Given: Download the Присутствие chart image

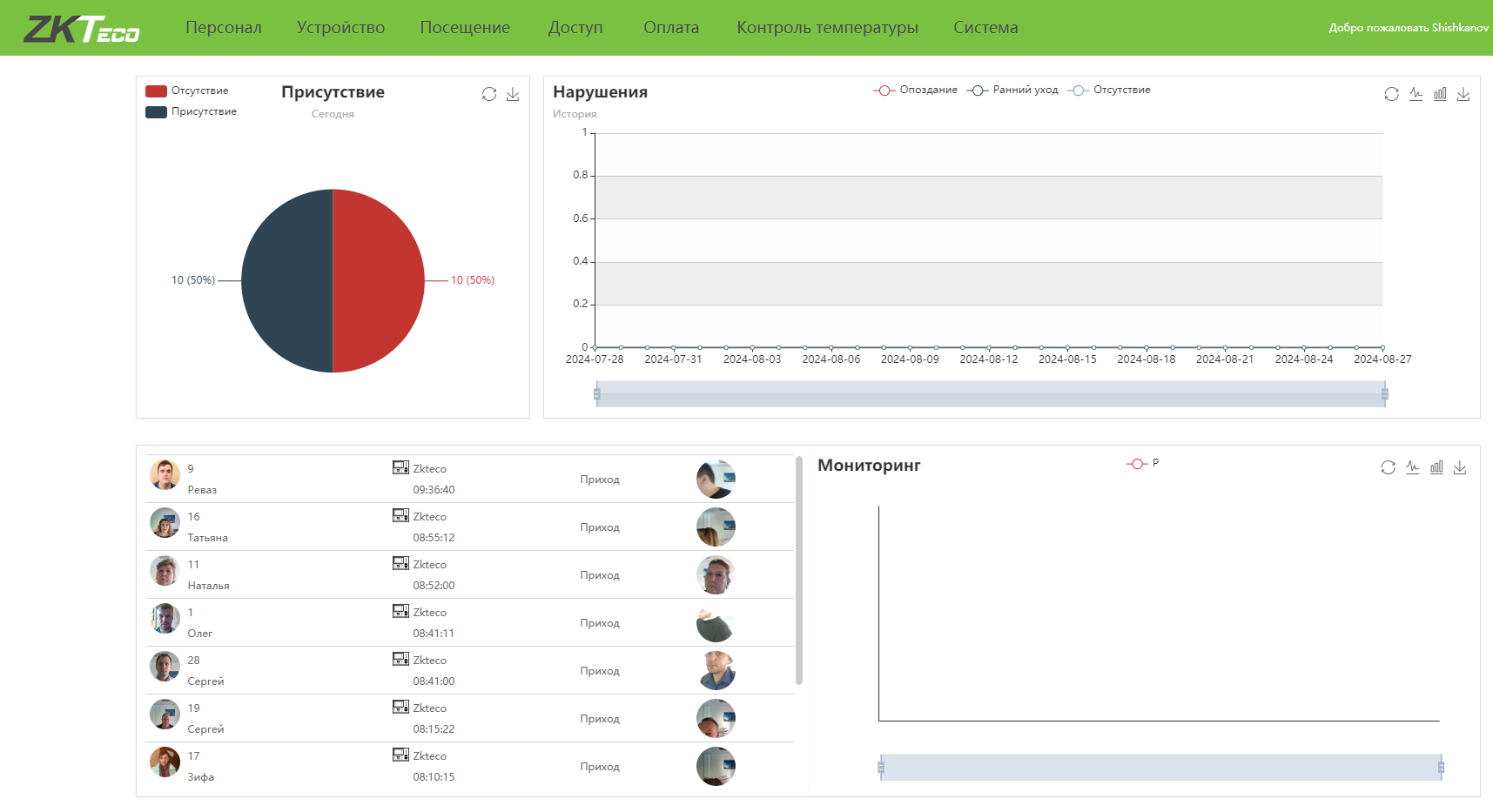Looking at the screenshot, I should tap(513, 94).
